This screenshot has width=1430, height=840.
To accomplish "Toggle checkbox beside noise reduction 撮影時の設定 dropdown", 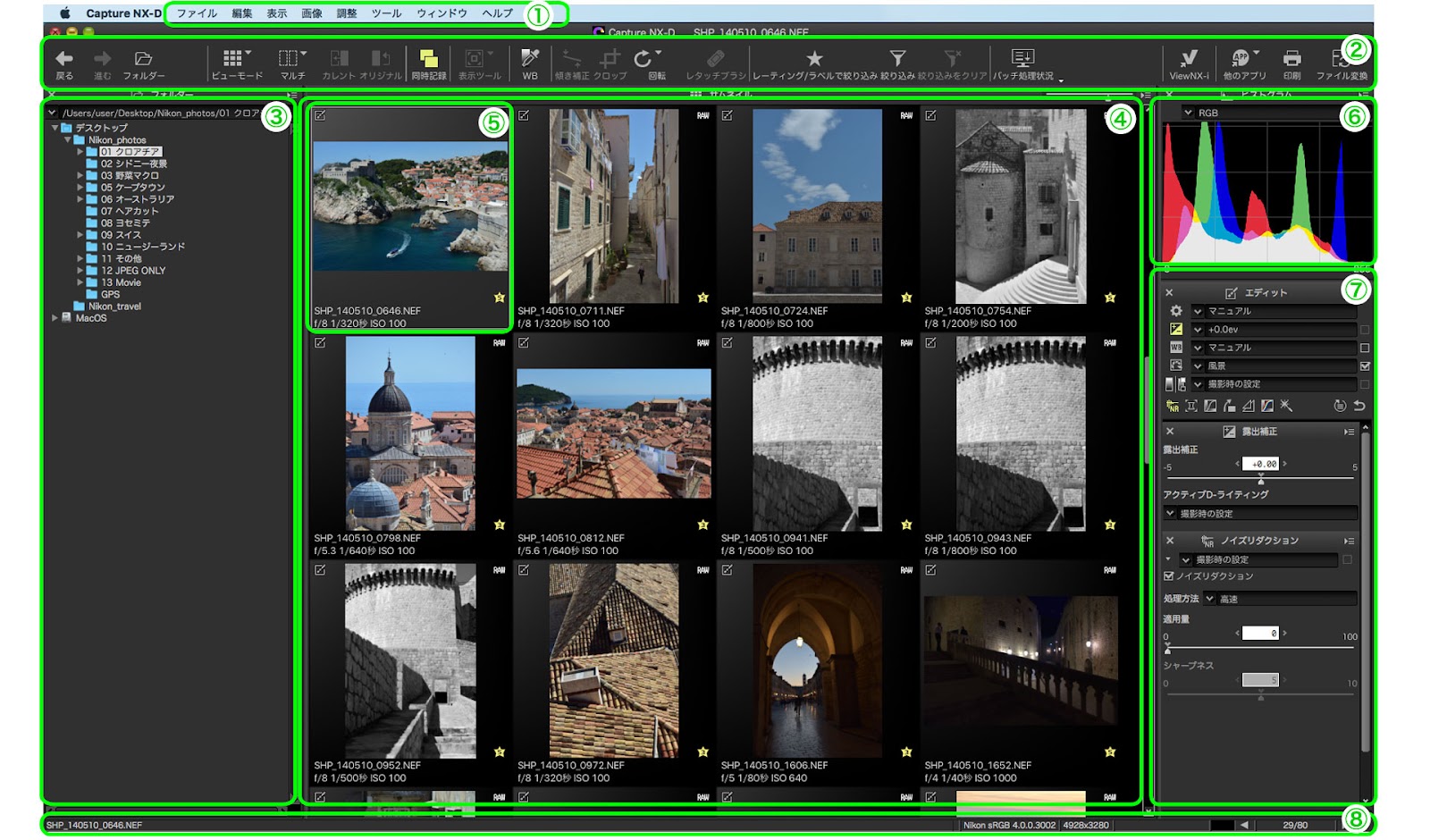I will click(1347, 559).
